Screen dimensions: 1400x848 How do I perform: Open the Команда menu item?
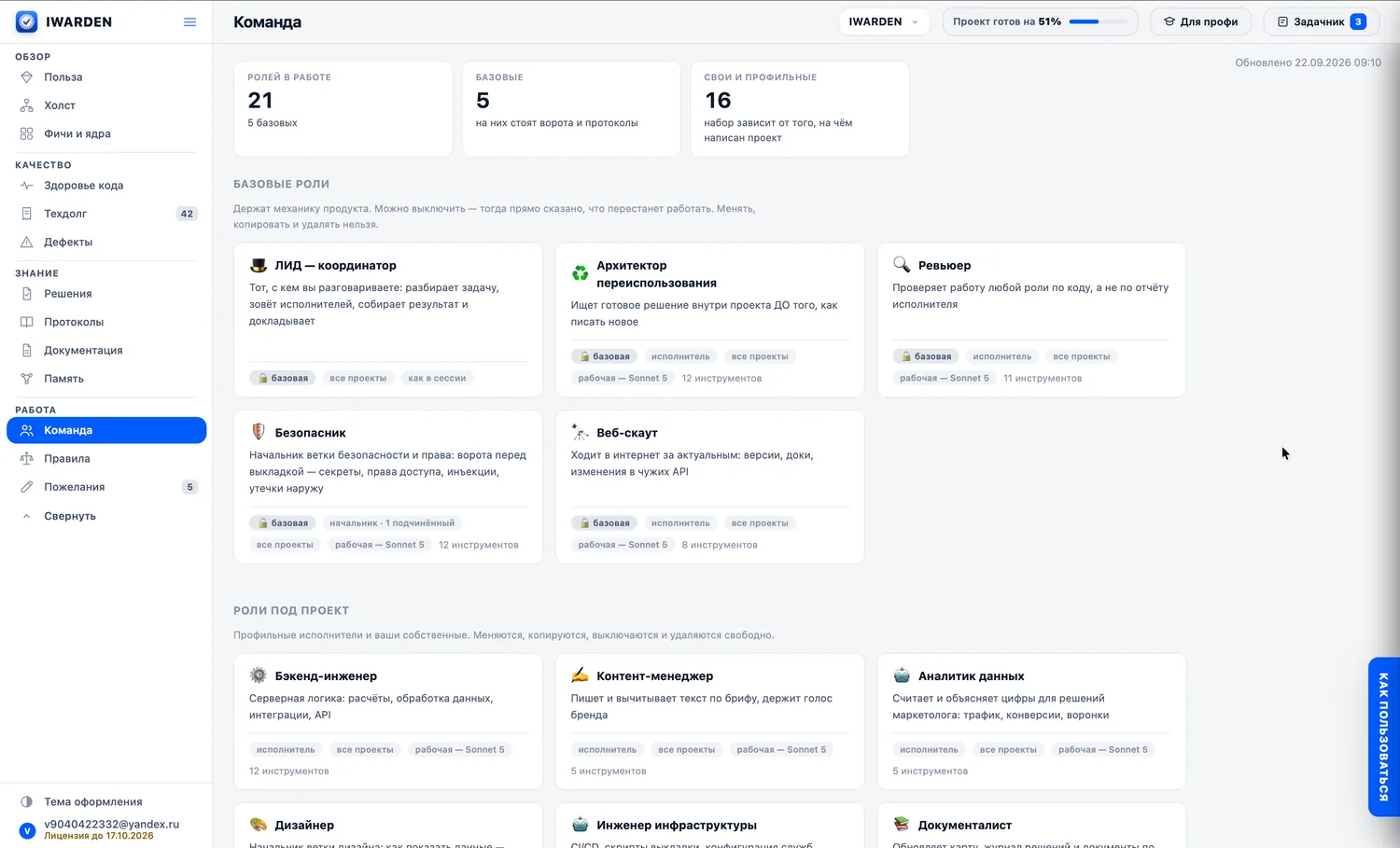pos(106,430)
